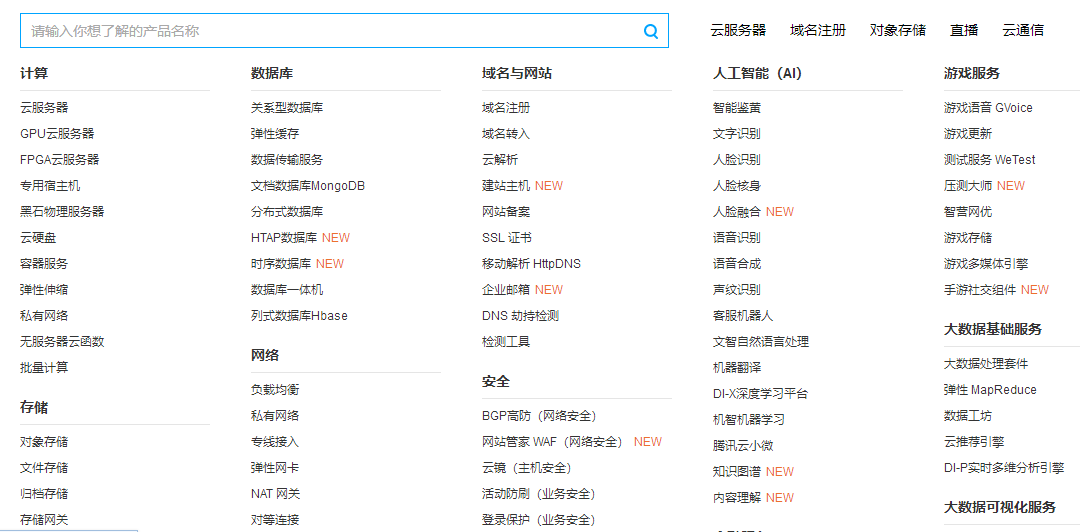Open GPU云服务器 product link
Viewport: 1080px width, 532px height.
point(57,134)
